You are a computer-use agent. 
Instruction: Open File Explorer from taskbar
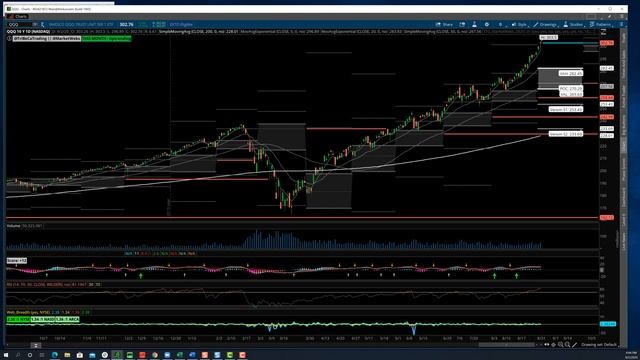pos(67,355)
